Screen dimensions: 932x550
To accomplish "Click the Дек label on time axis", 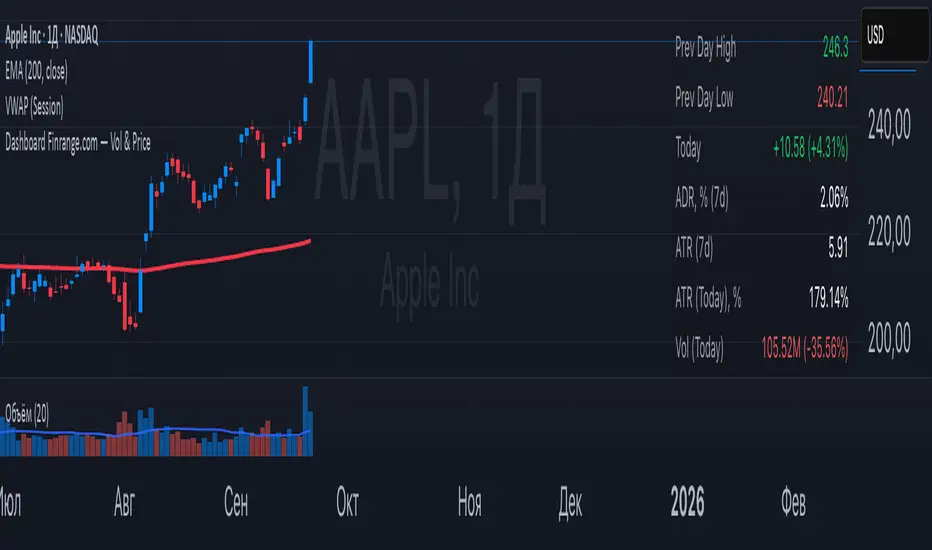I will [570, 504].
